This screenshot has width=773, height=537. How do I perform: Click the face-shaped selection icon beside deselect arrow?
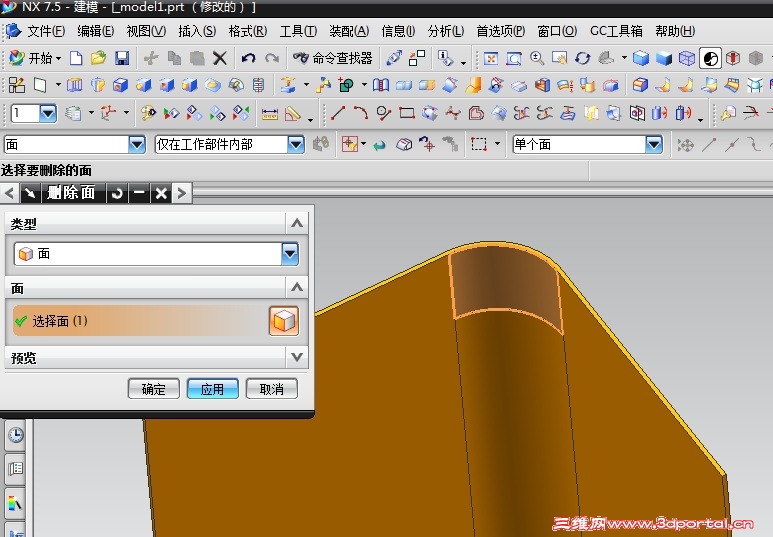(x=404, y=144)
